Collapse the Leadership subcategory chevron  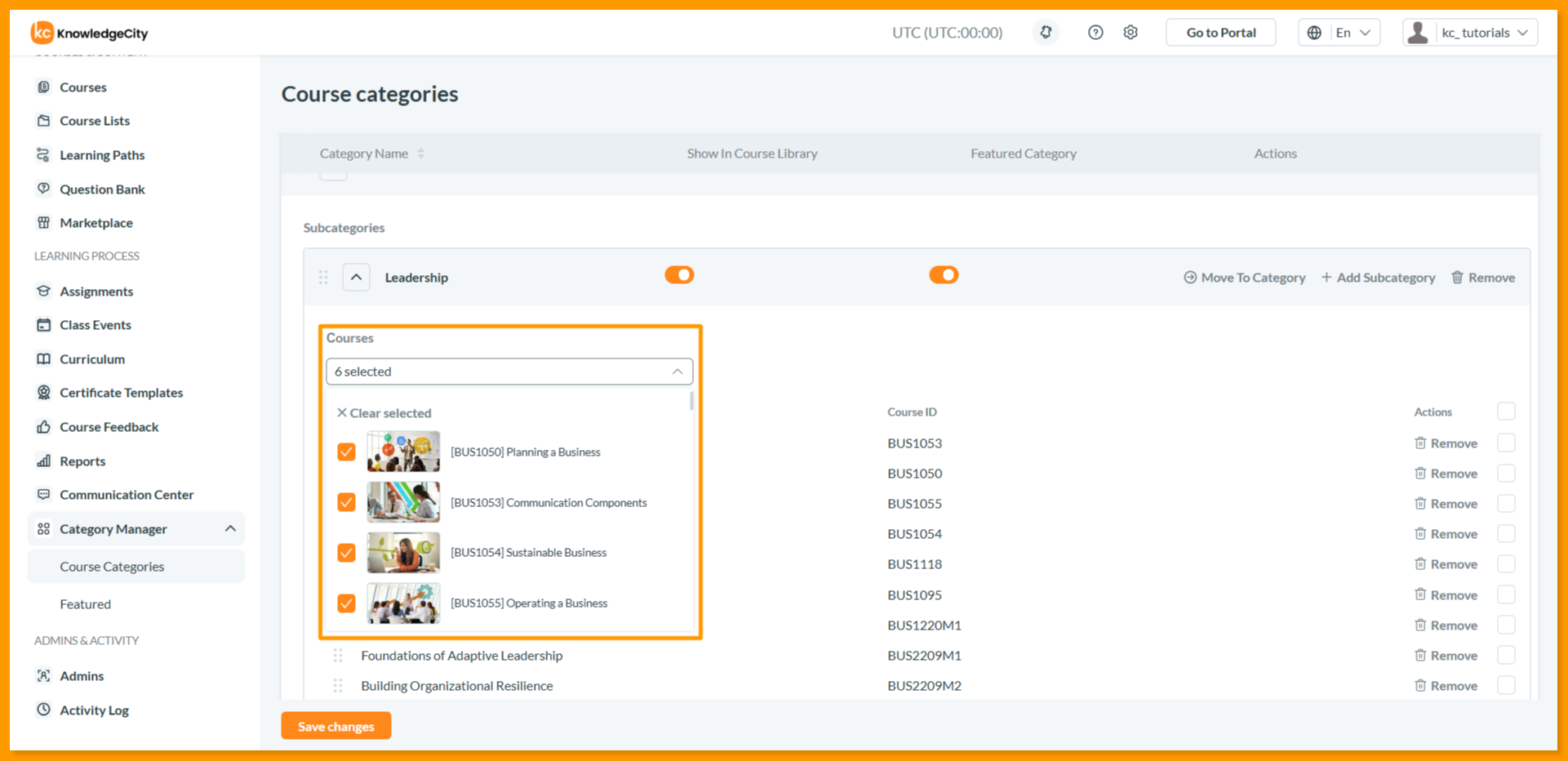coord(356,278)
